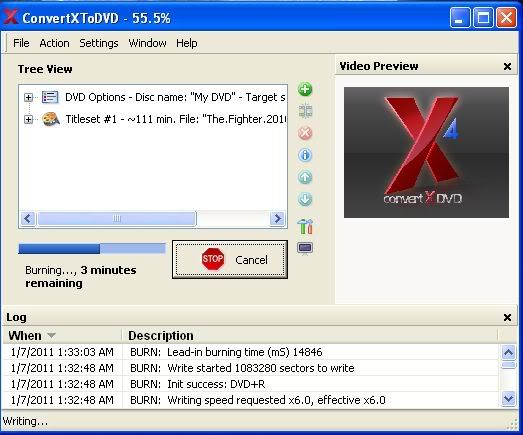Click the monitor preview icon
The height and width of the screenshot is (435, 523).
305,249
